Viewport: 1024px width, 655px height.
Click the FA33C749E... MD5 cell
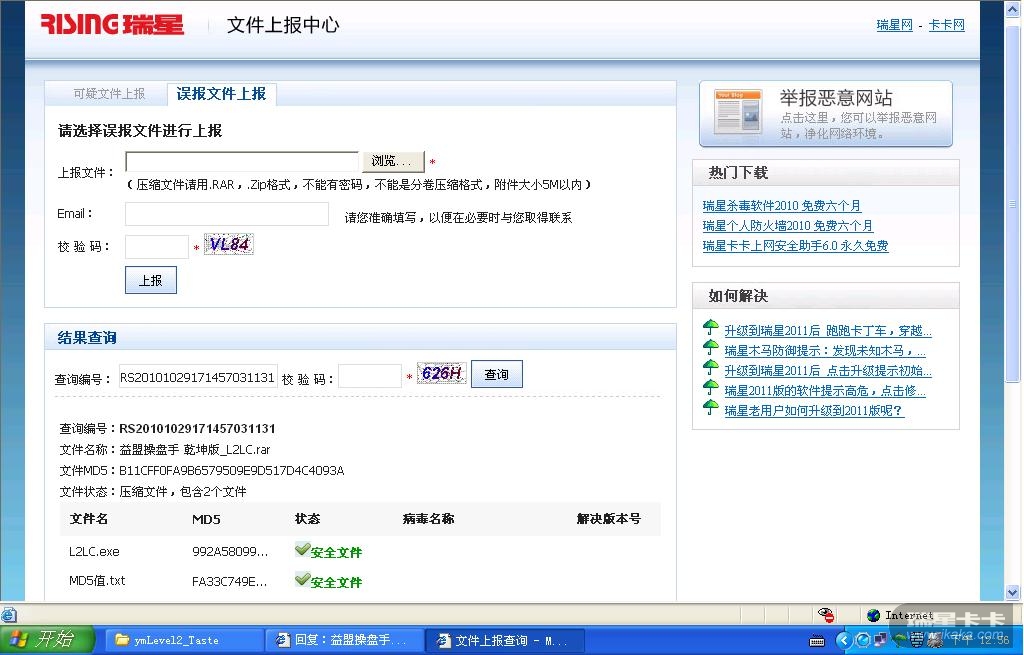tap(229, 582)
